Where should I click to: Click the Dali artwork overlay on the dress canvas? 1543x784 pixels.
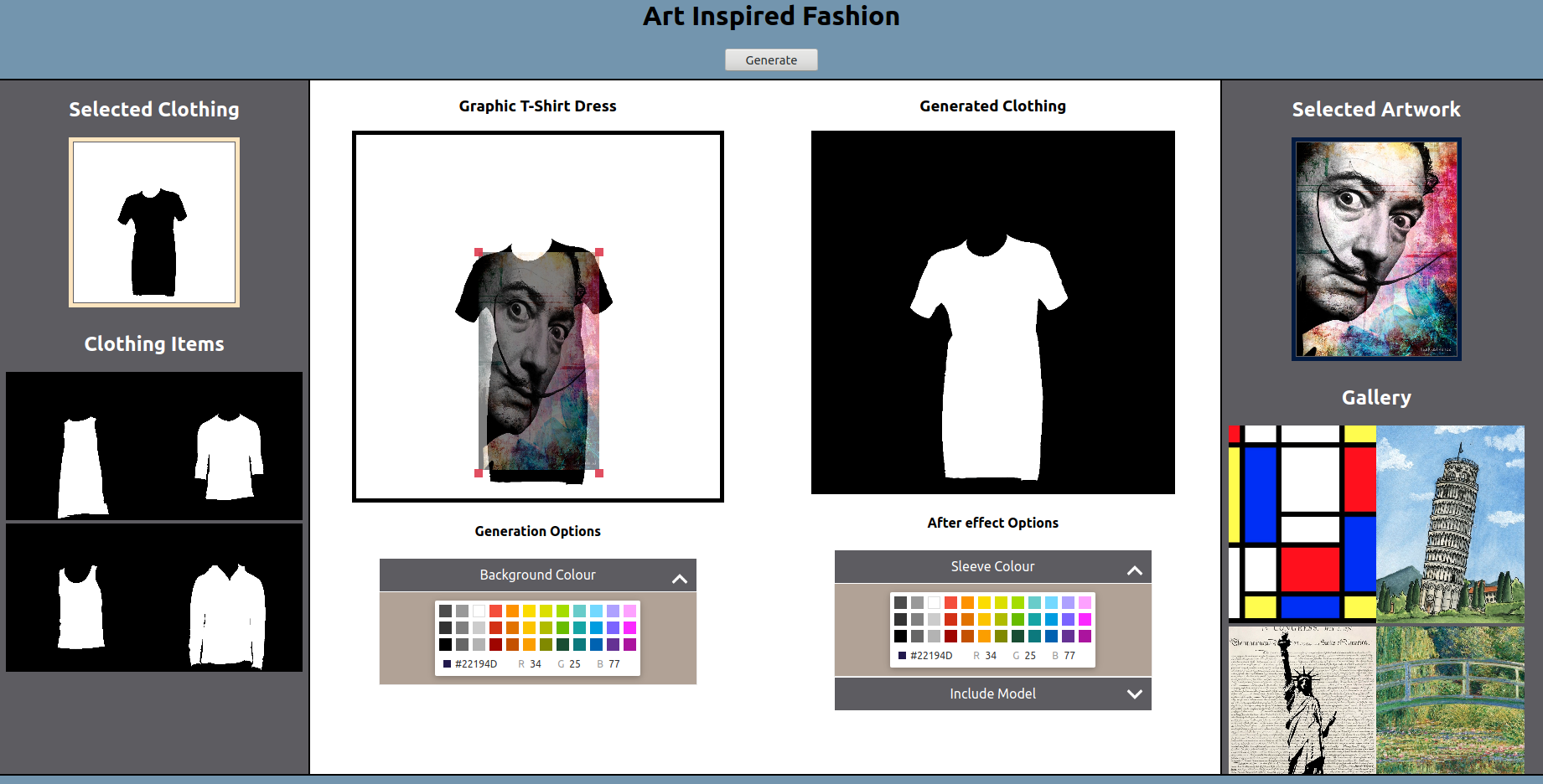(539, 363)
